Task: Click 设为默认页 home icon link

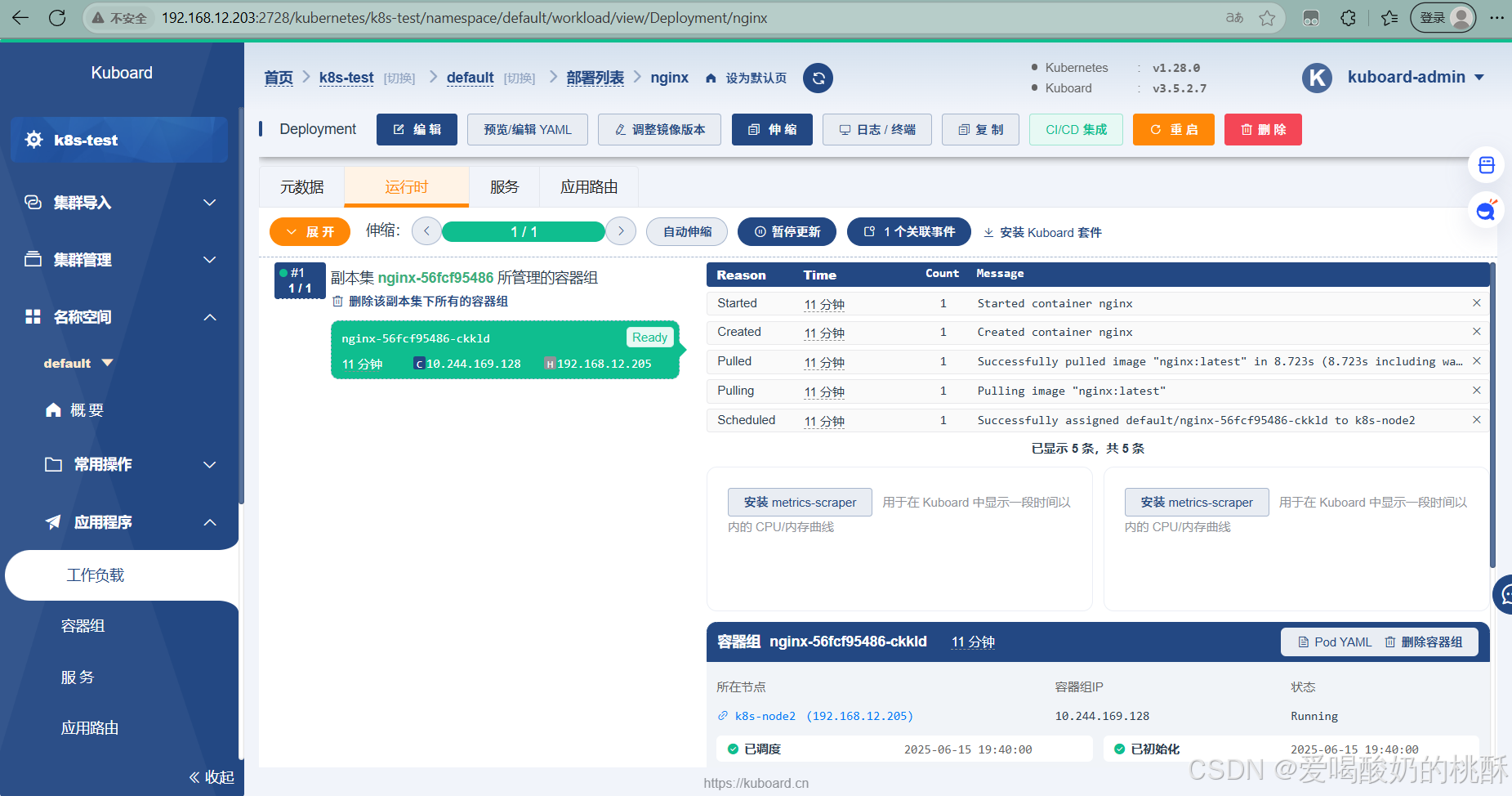Action: click(746, 78)
